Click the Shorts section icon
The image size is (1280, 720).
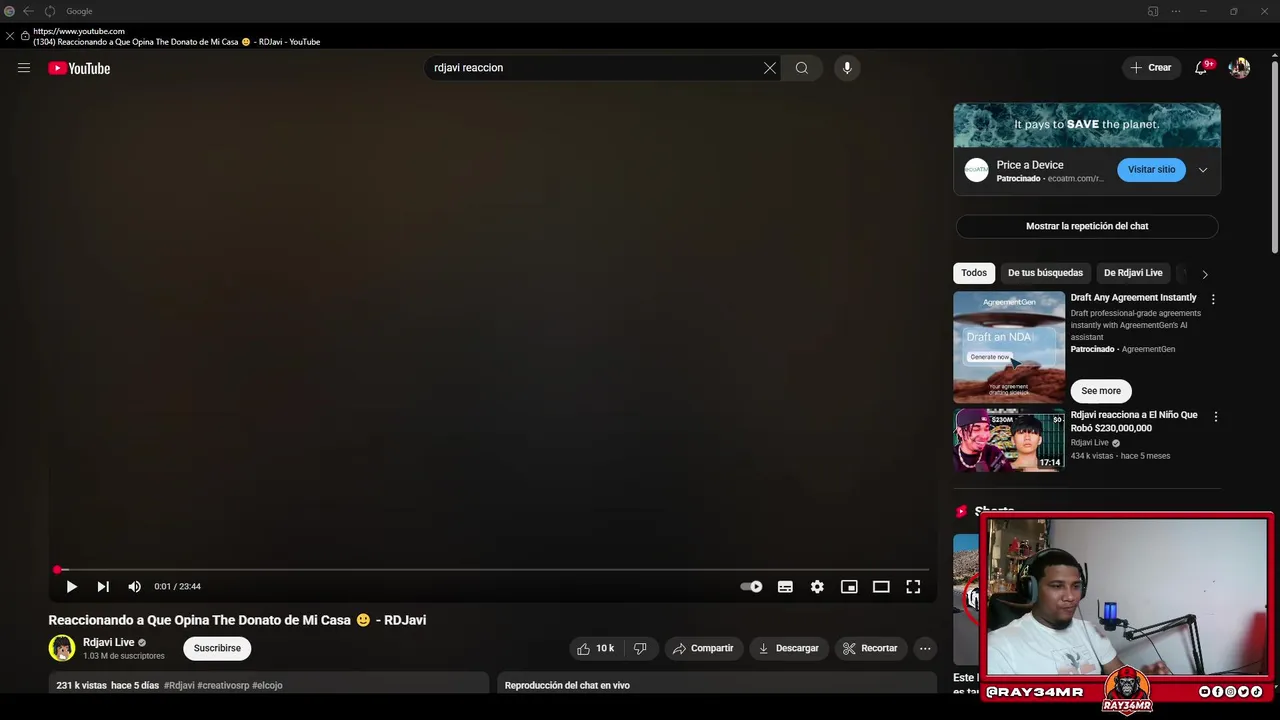[961, 511]
